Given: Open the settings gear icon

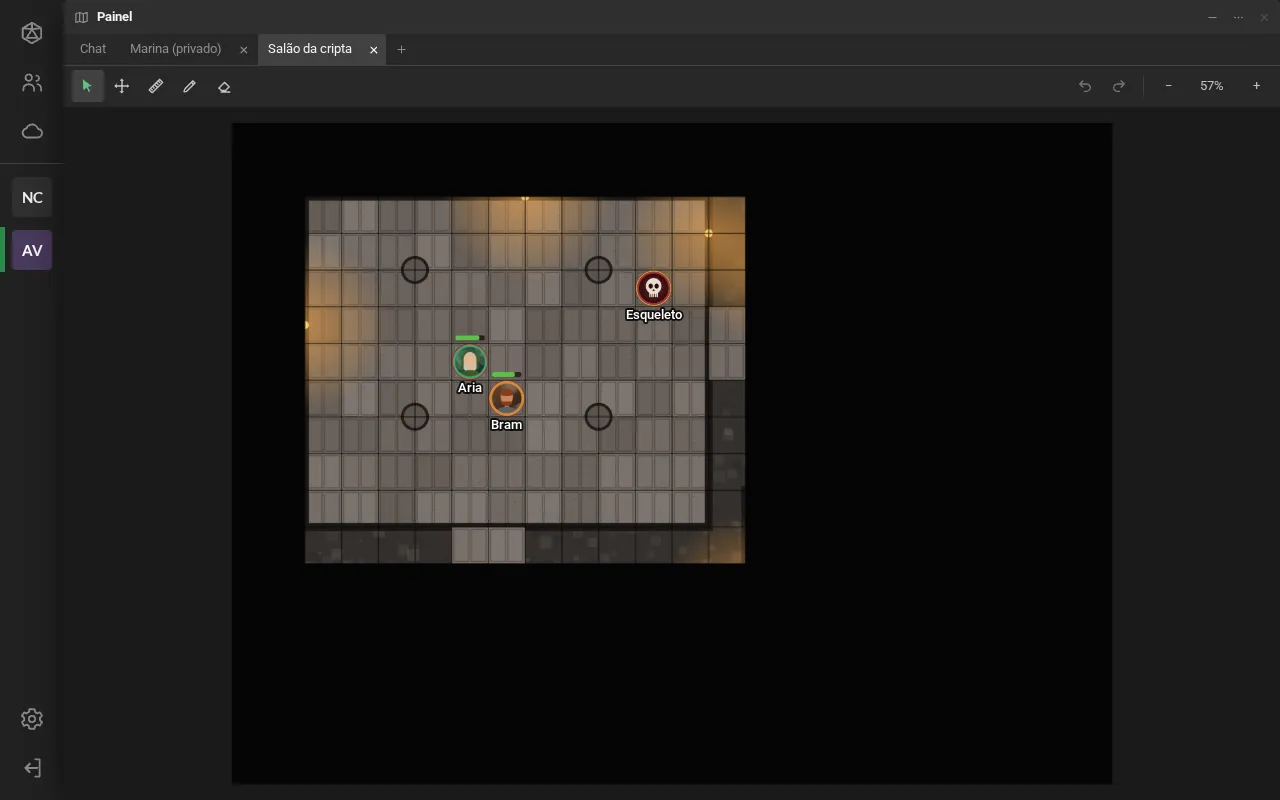Looking at the screenshot, I should point(32,719).
